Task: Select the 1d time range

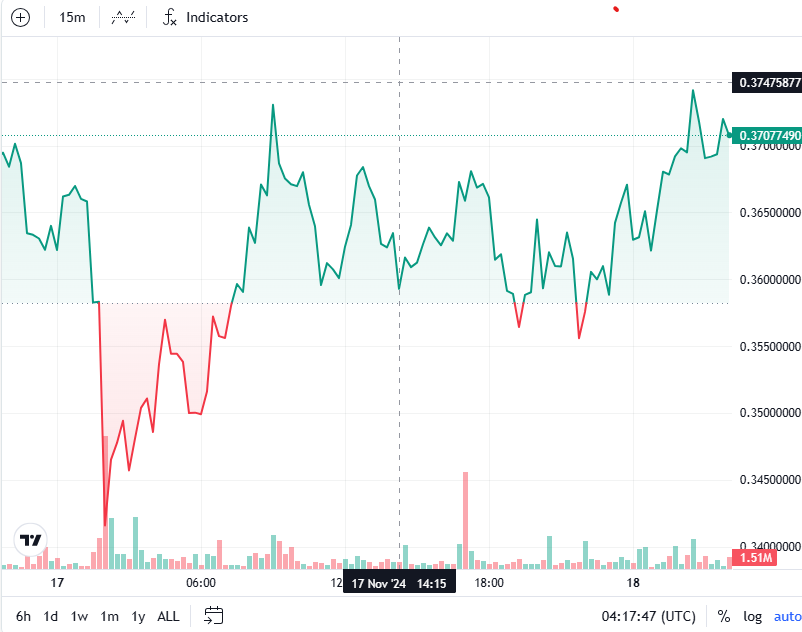Action: coord(50,616)
